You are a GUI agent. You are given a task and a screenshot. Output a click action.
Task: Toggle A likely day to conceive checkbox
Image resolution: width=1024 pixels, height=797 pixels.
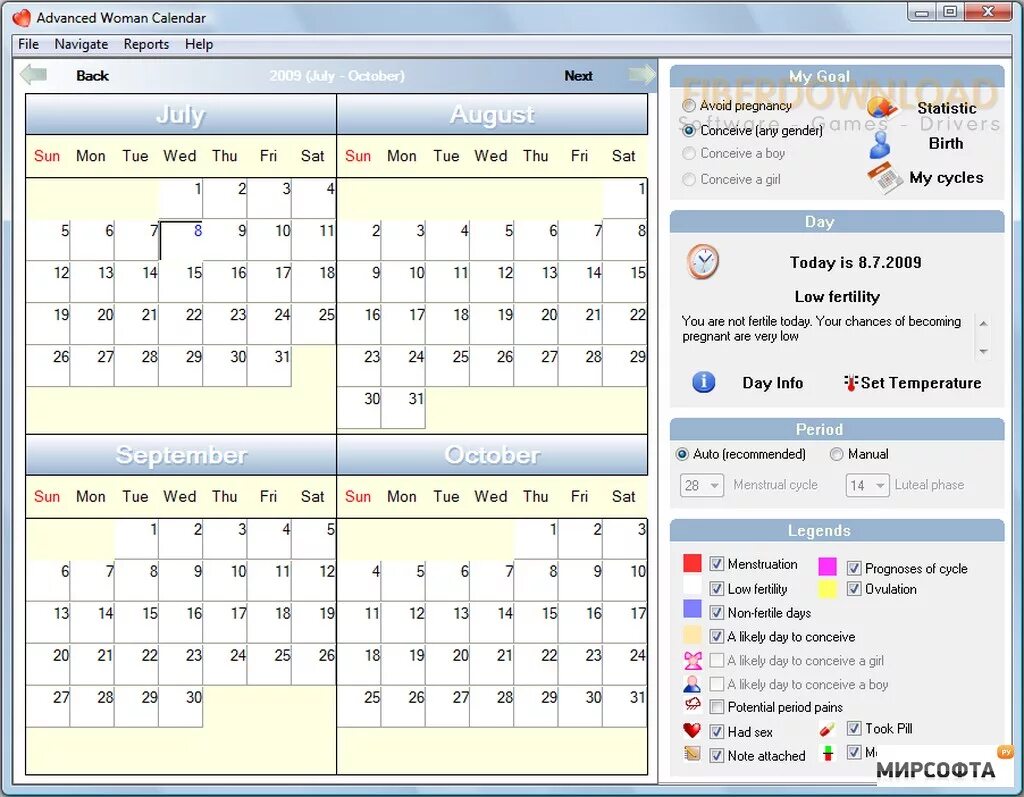pyautogui.click(x=716, y=636)
